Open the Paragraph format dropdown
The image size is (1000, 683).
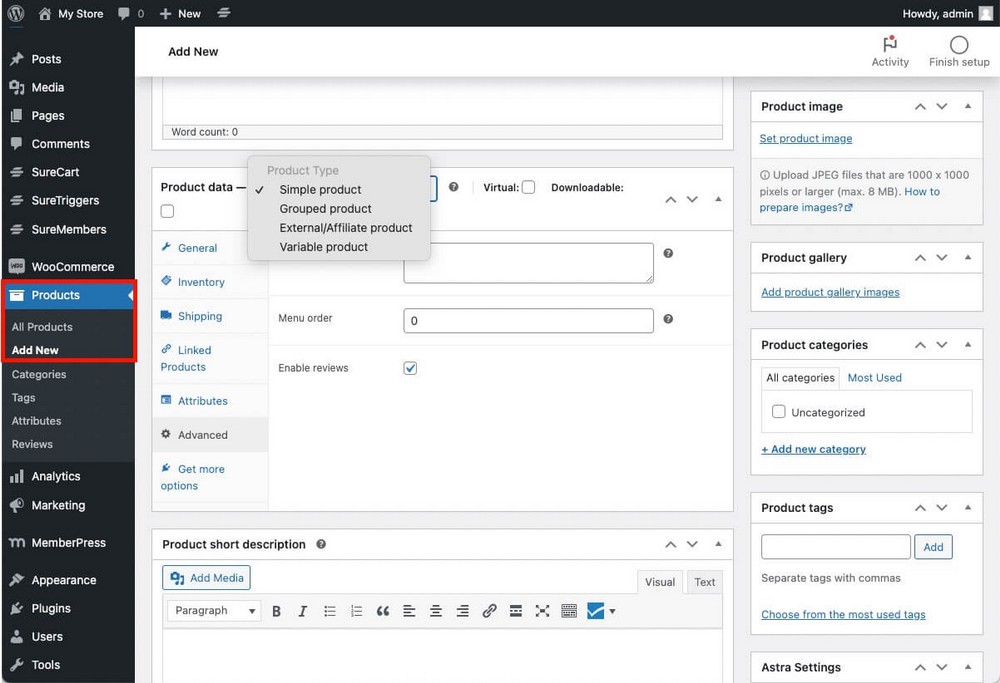[x=214, y=611]
